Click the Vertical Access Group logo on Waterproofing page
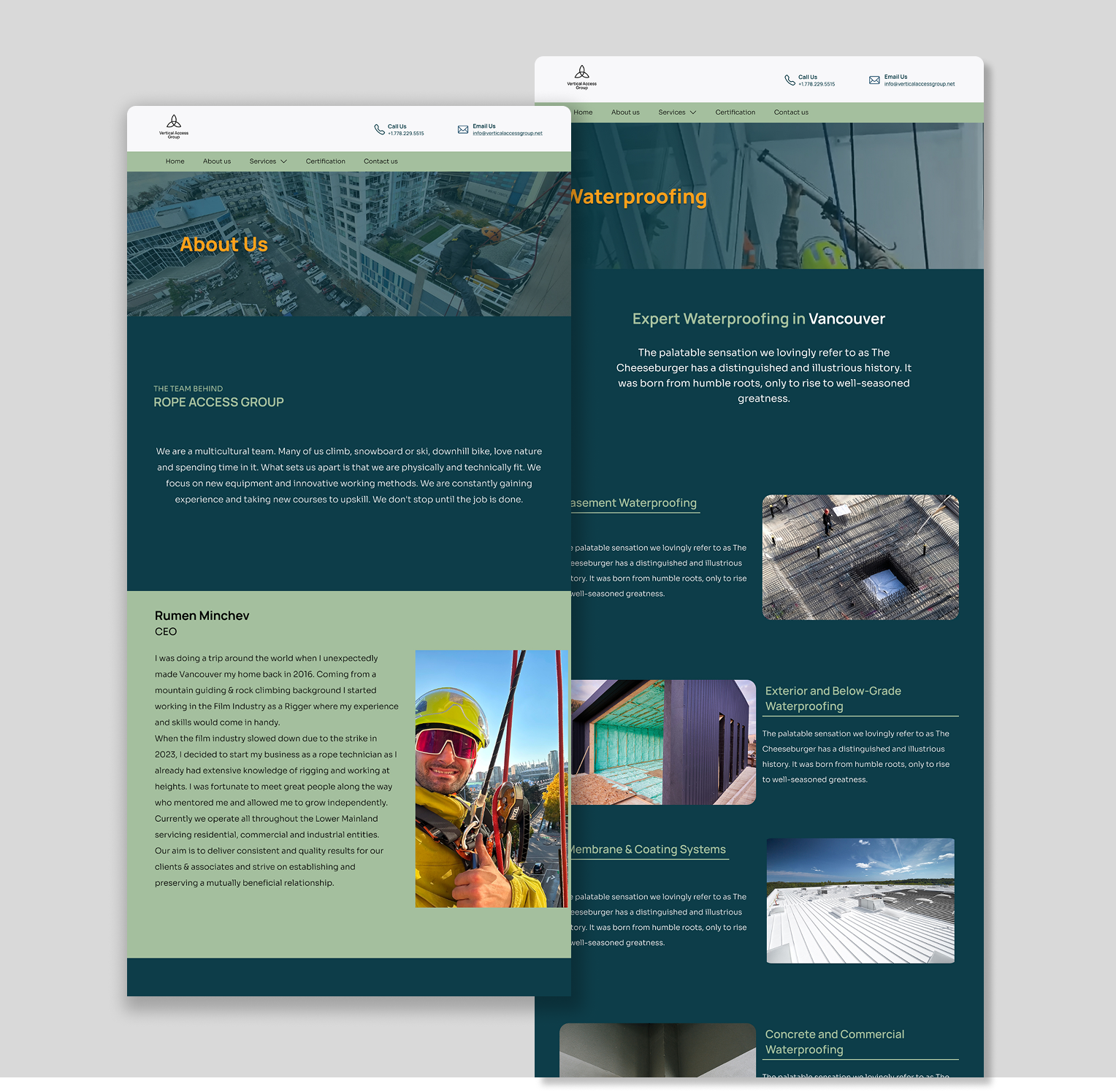The image size is (1116, 1092). (582, 76)
